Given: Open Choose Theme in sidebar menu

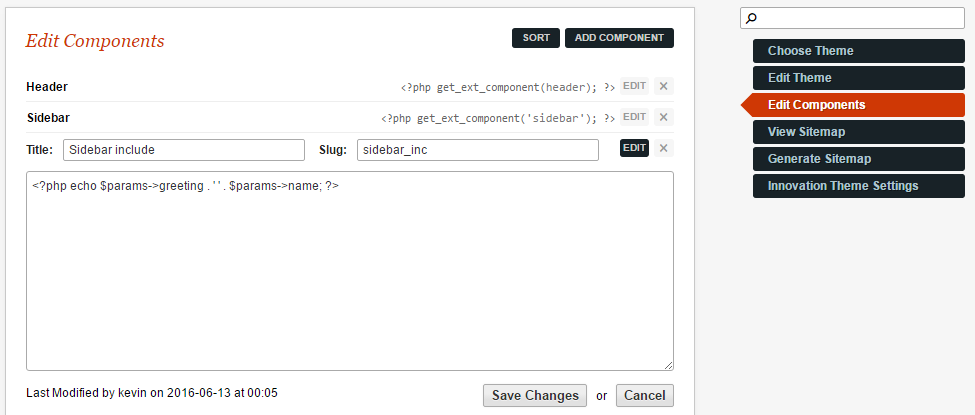Looking at the screenshot, I should (859, 51).
